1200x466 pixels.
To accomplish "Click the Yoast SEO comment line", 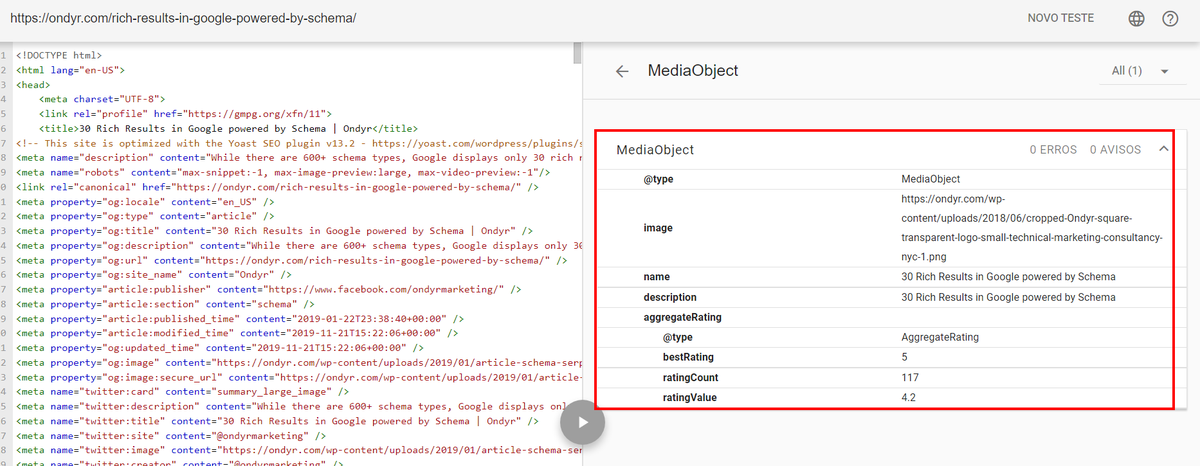I will click(x=298, y=143).
